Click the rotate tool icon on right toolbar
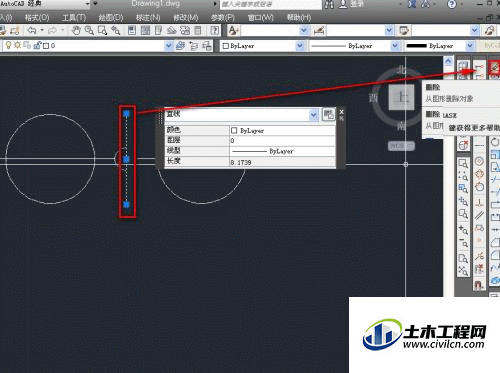 coord(495,142)
